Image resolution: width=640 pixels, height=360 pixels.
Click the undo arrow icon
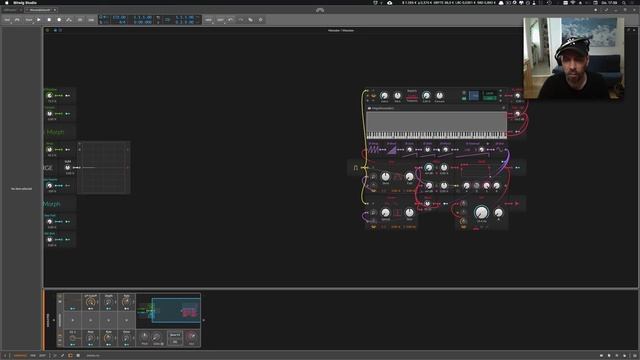(x=231, y=20)
